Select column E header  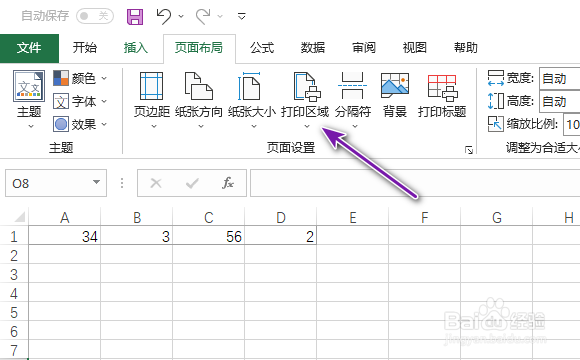click(x=353, y=218)
